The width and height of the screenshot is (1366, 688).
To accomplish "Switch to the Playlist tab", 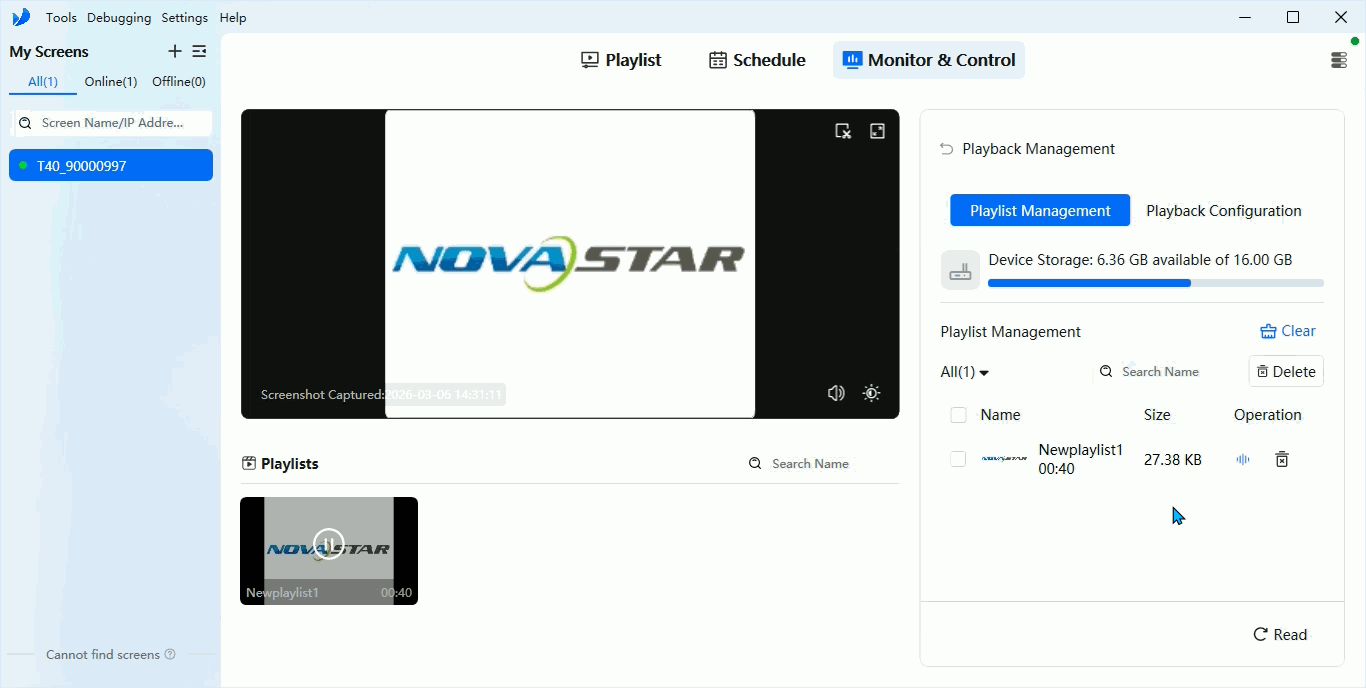I will 621,60.
